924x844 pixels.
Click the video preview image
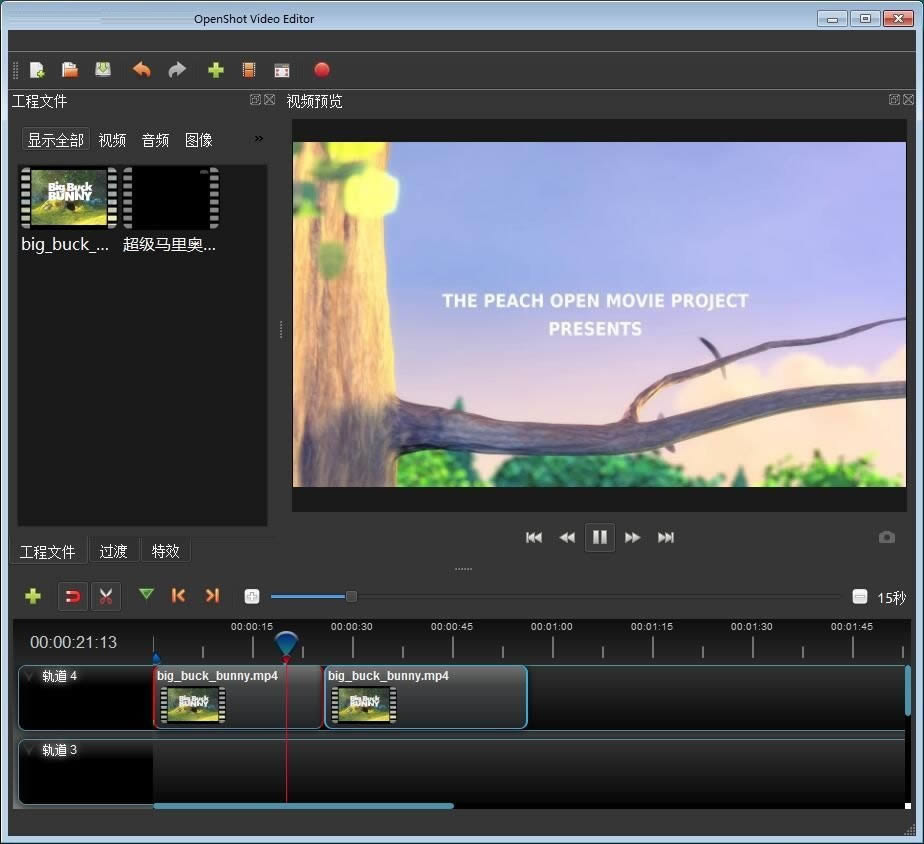click(599, 314)
